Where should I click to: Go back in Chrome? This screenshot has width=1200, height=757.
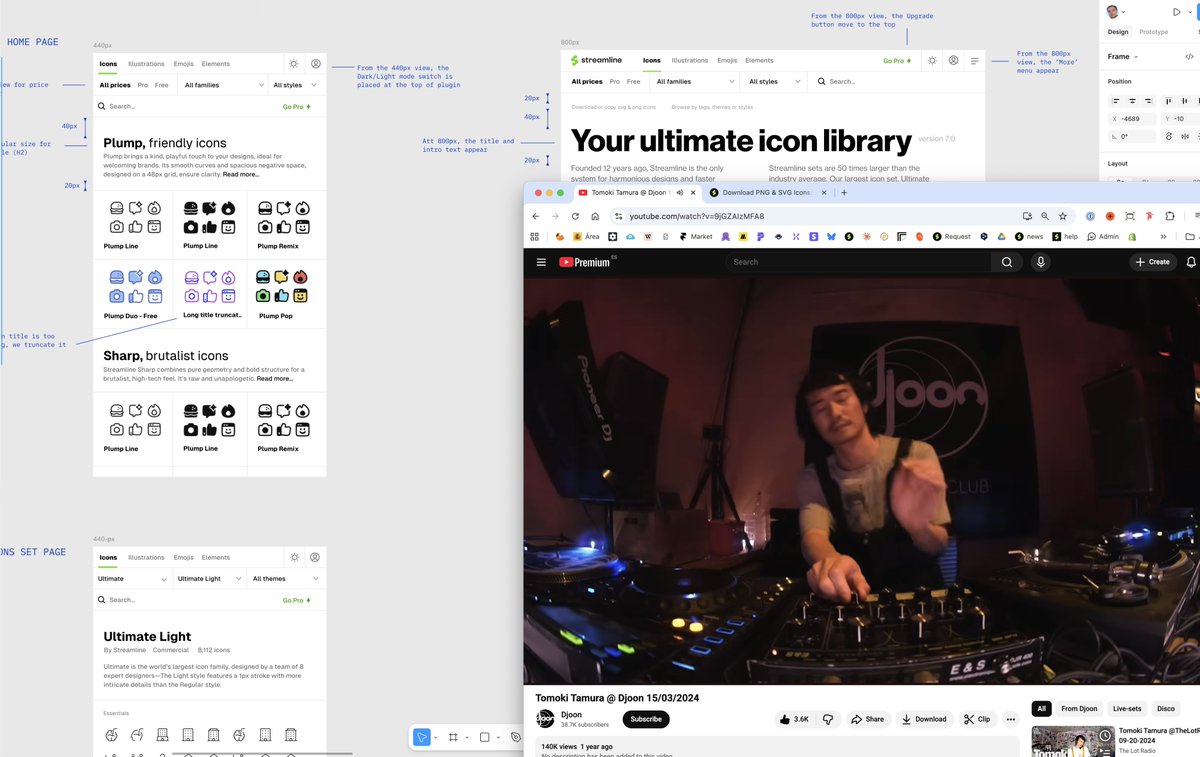pos(536,216)
